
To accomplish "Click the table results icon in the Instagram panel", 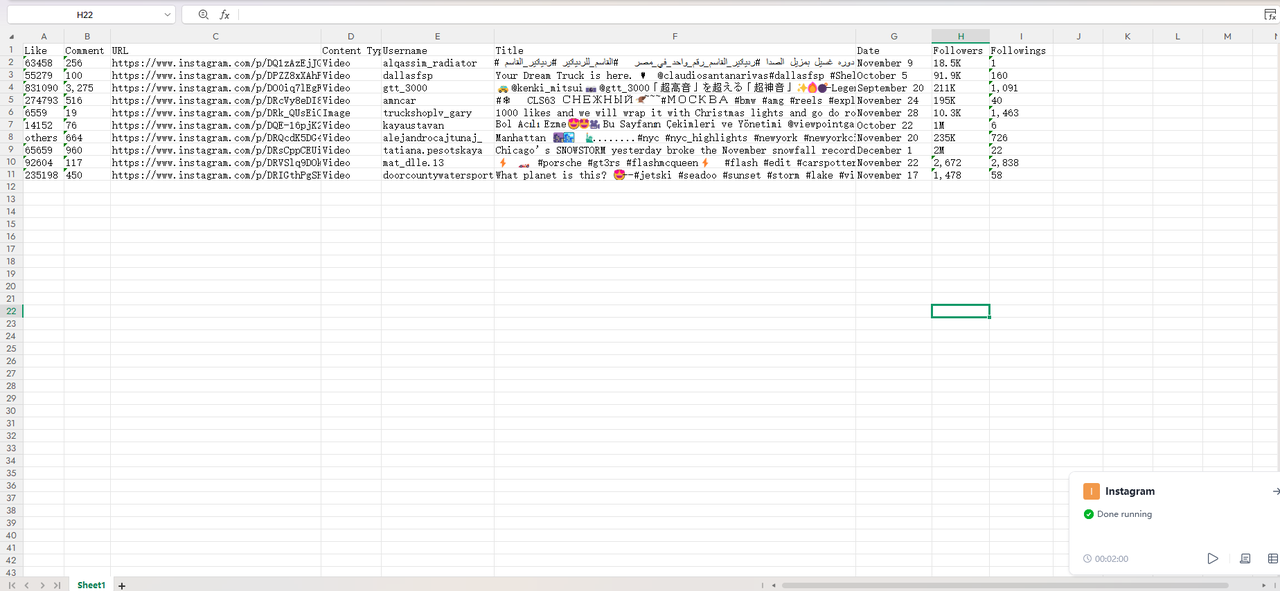I will 1272,558.
